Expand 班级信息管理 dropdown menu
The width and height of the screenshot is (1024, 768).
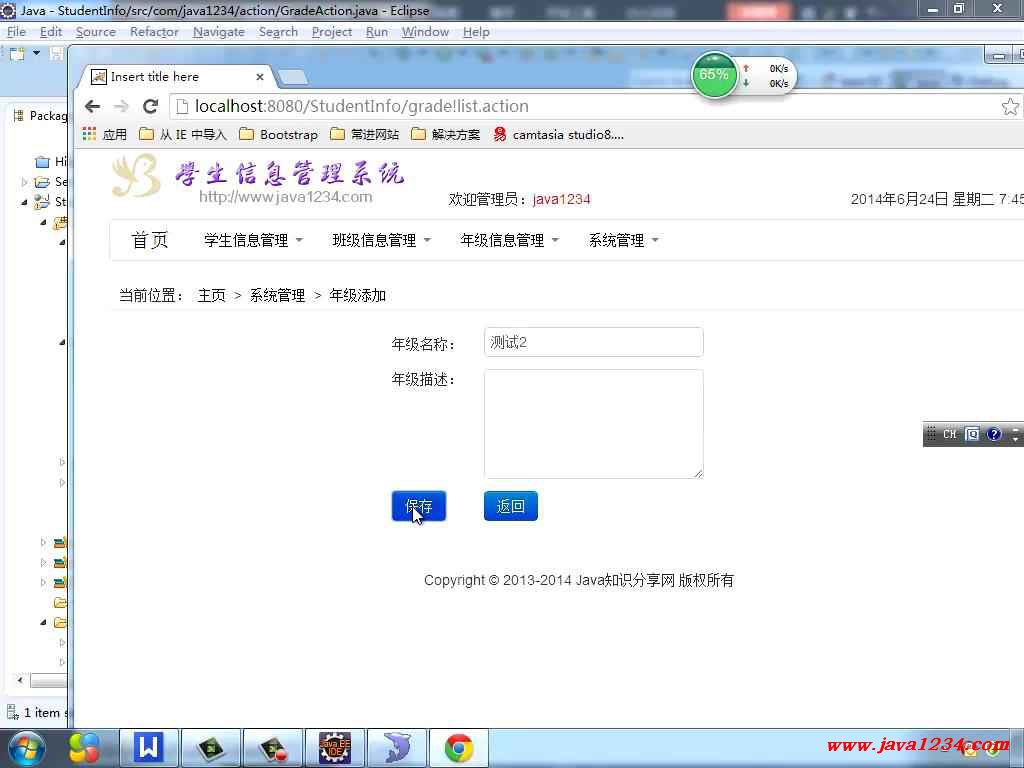coord(382,240)
